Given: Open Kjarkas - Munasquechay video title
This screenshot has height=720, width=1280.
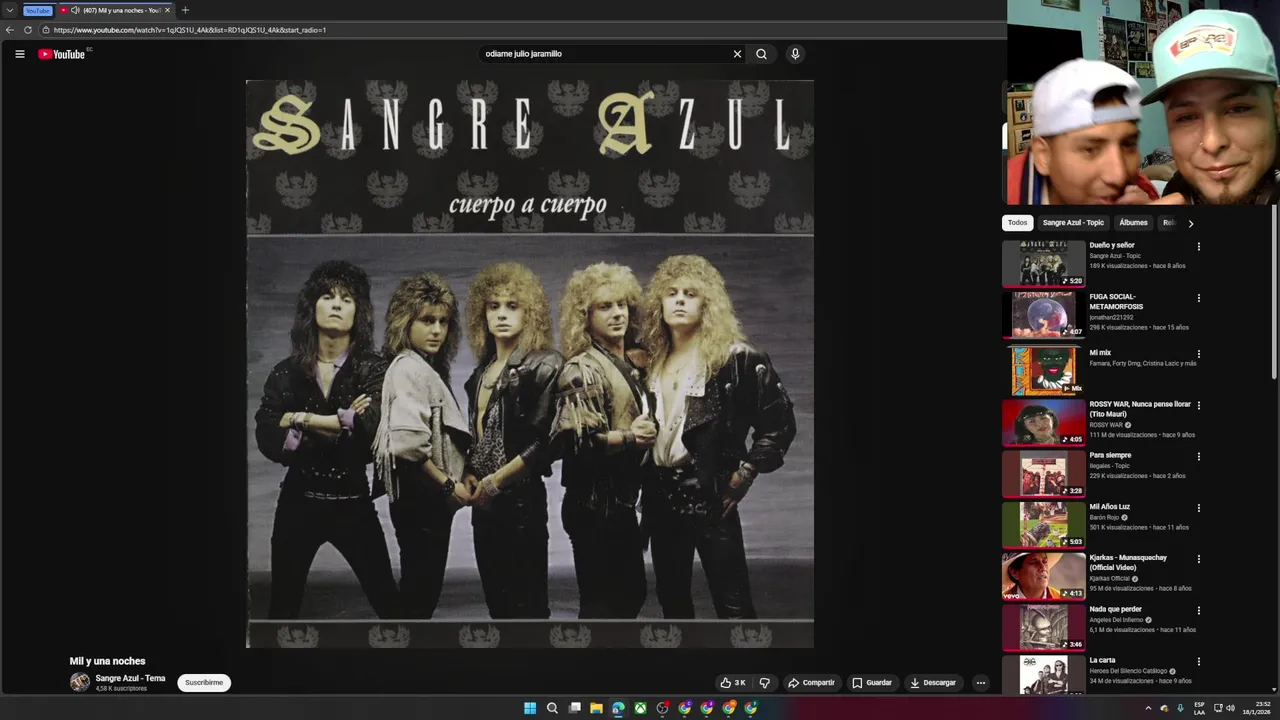Looking at the screenshot, I should pos(1128,563).
